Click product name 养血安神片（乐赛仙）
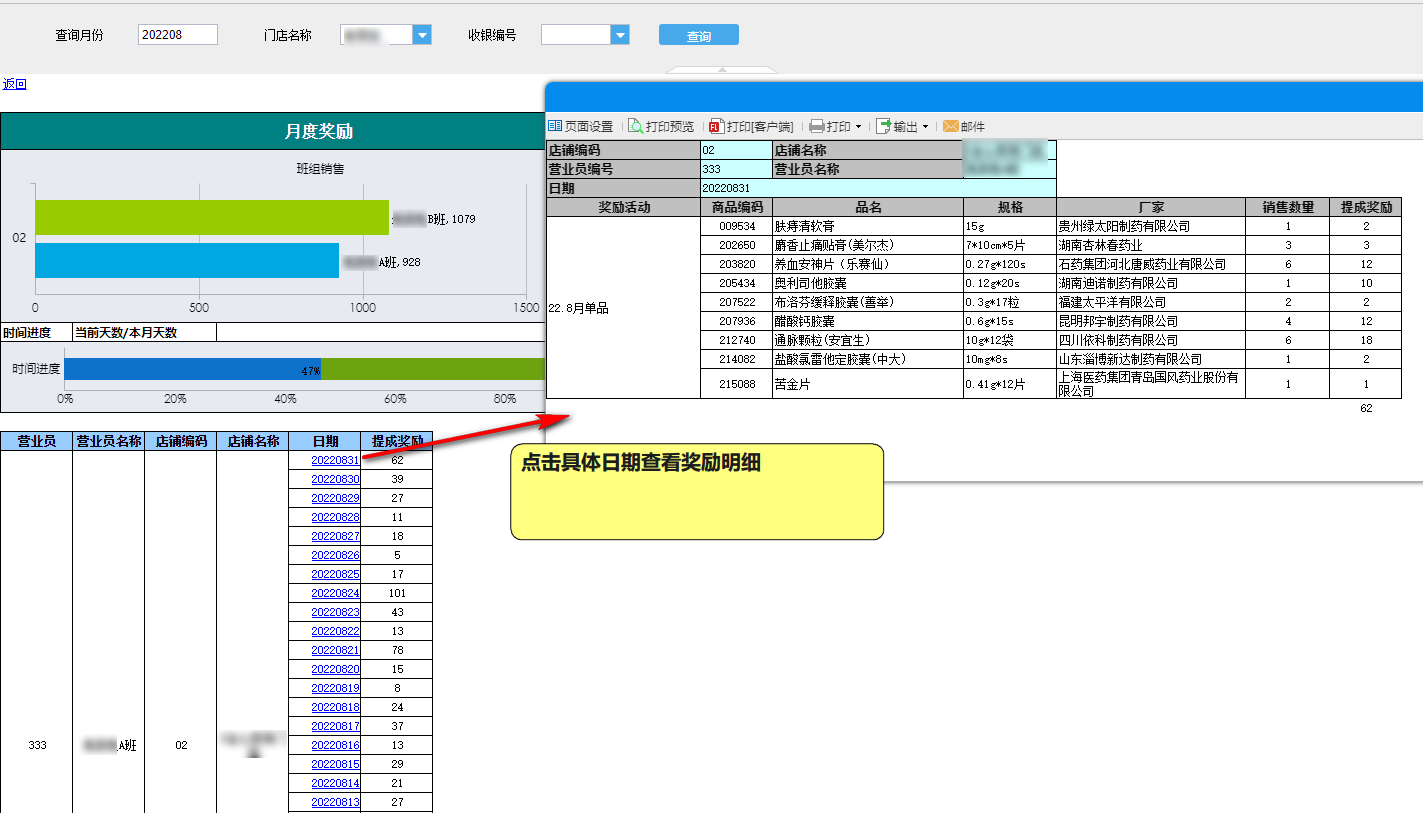This screenshot has height=813, width=1423. click(832, 264)
